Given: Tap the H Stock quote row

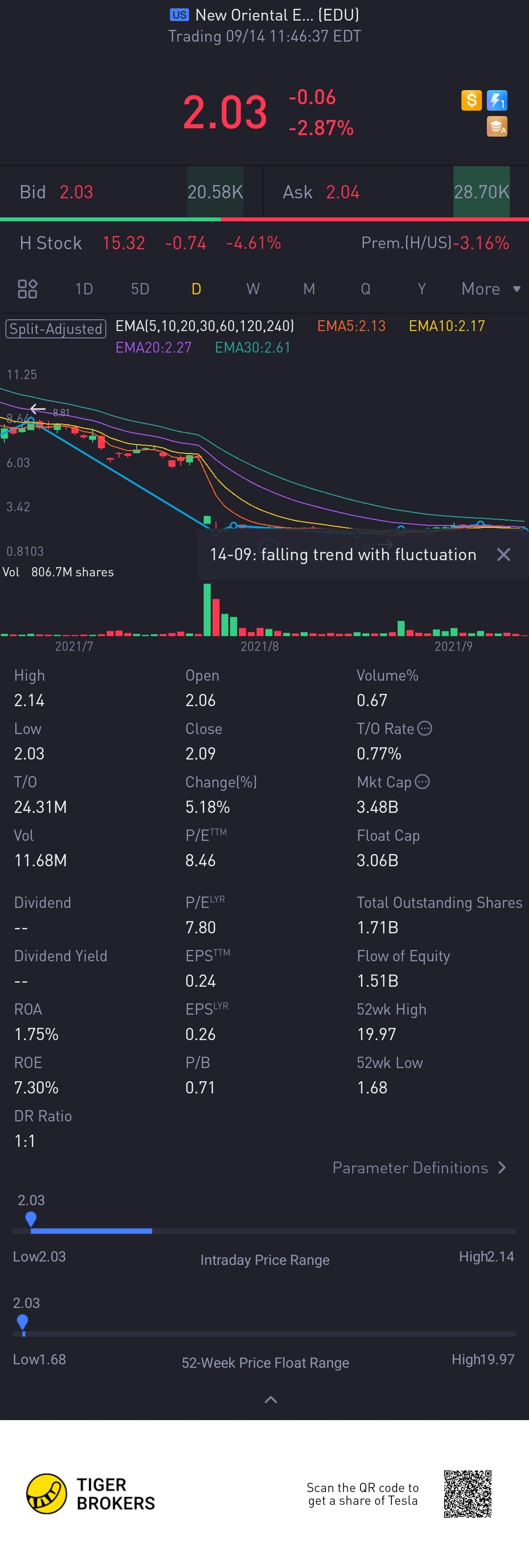Looking at the screenshot, I should (264, 243).
